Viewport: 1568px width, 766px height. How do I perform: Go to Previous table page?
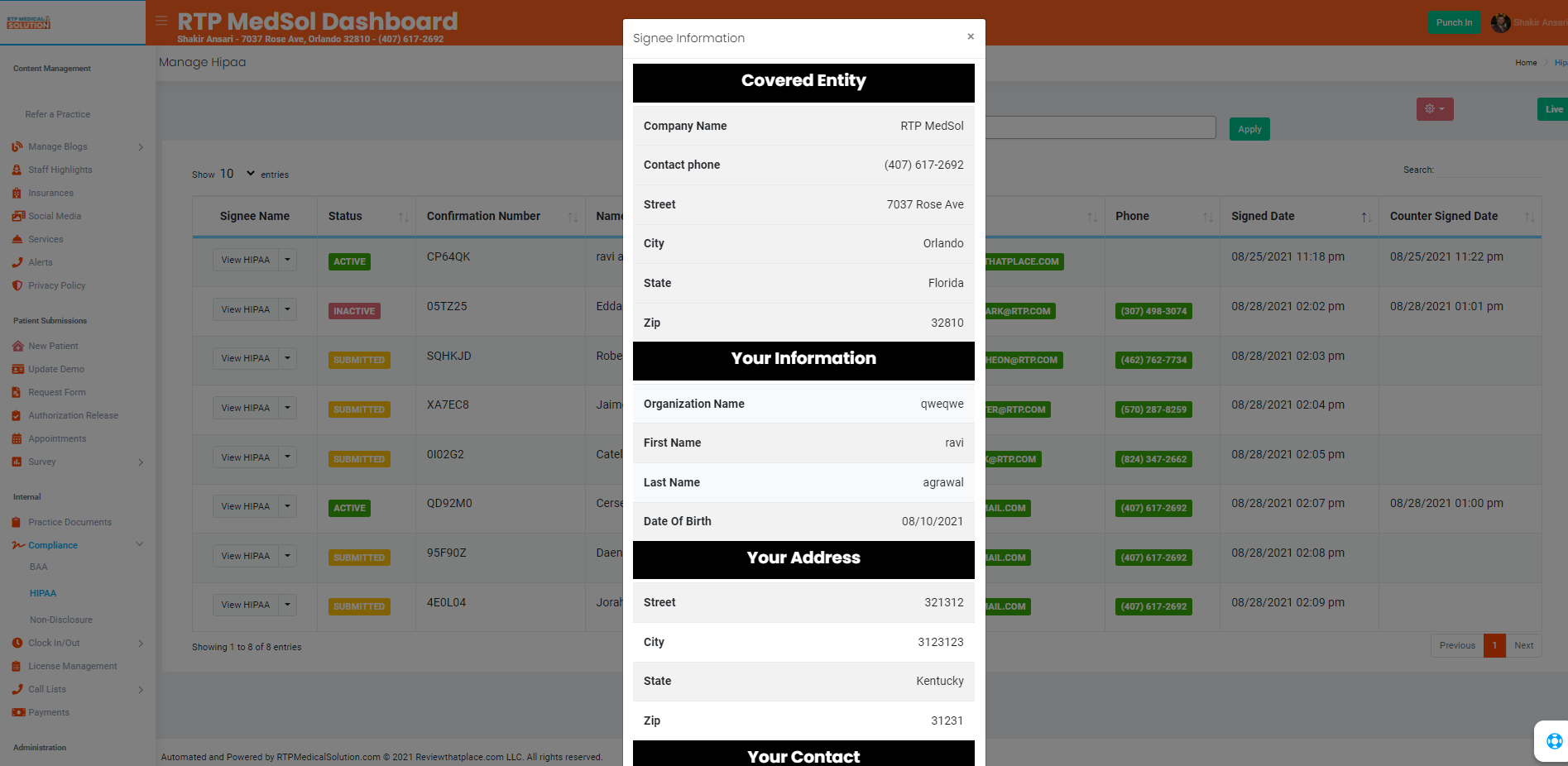coord(1457,645)
